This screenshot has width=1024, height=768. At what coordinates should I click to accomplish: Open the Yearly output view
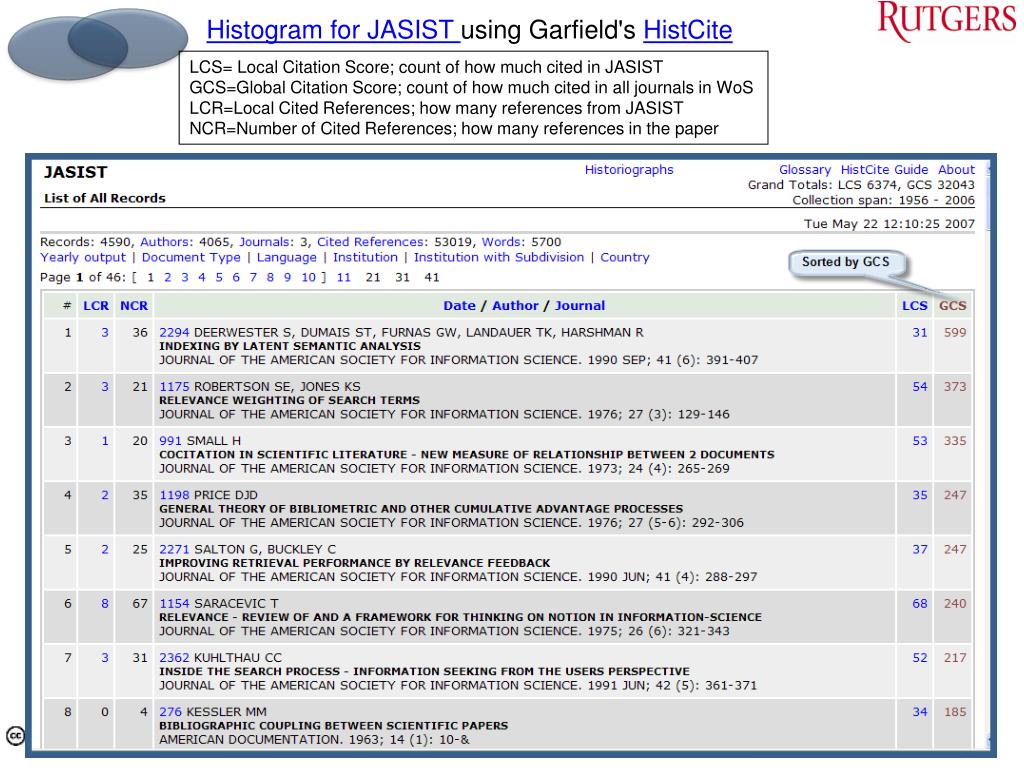[x=83, y=257]
